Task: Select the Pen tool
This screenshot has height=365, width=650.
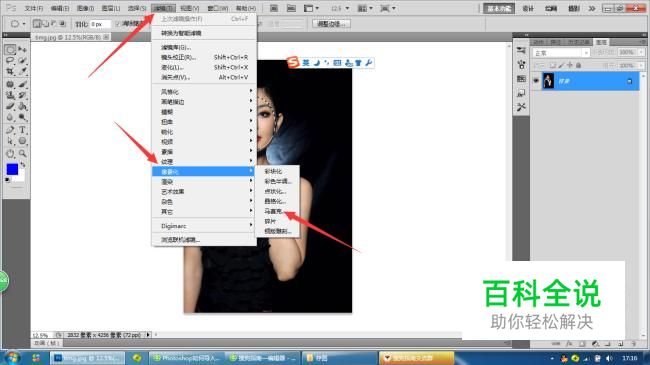Action: [x=10, y=130]
